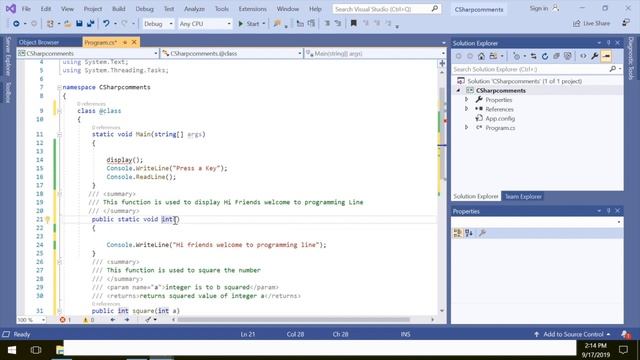Uncomment the selected lines icon

click(338, 24)
